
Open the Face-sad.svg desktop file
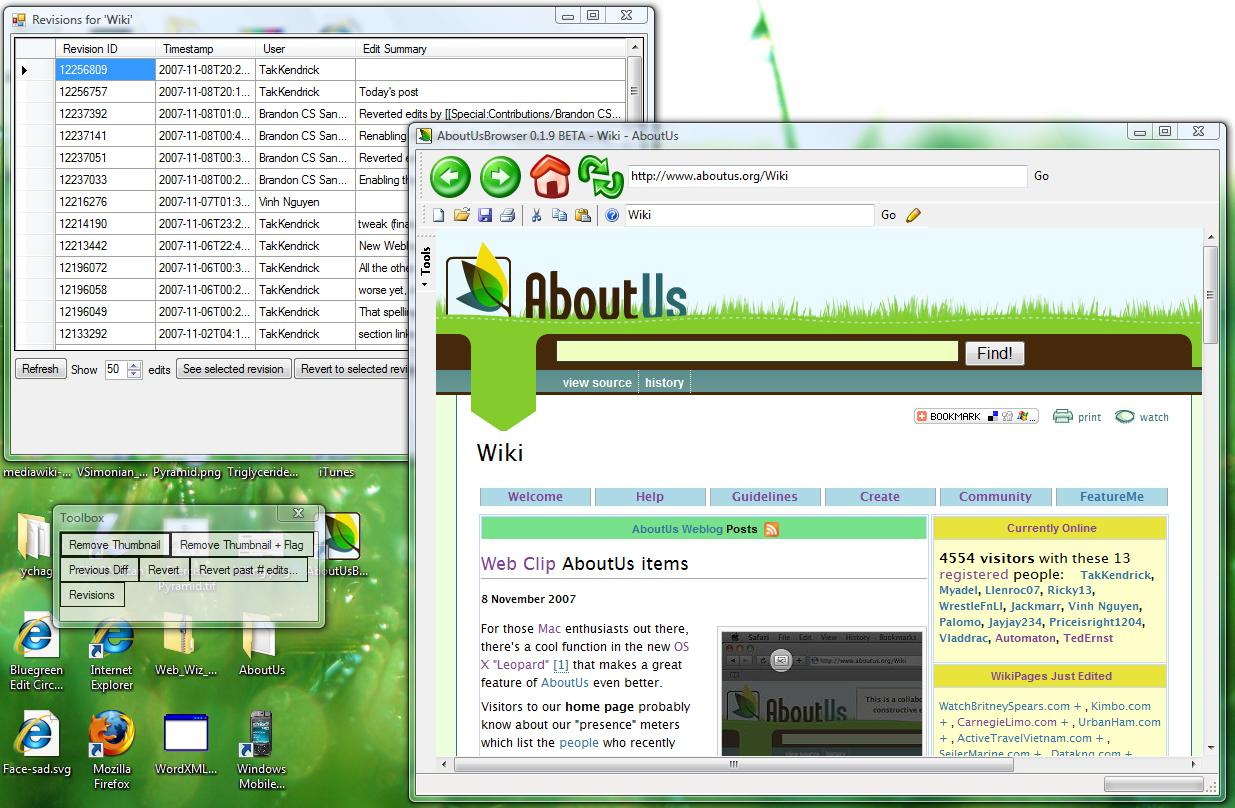pyautogui.click(x=36, y=743)
